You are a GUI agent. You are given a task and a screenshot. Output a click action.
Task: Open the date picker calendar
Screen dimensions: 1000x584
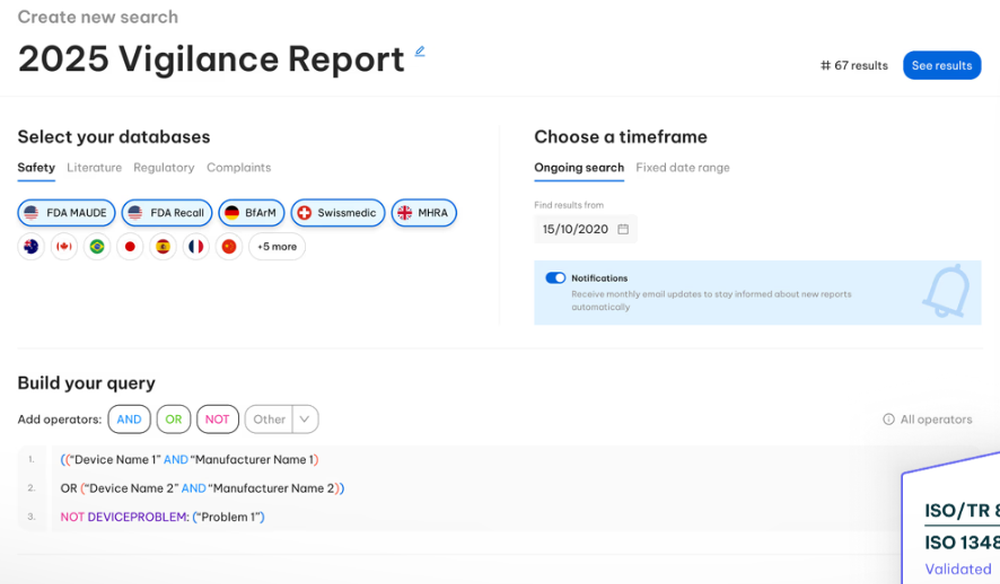624,229
